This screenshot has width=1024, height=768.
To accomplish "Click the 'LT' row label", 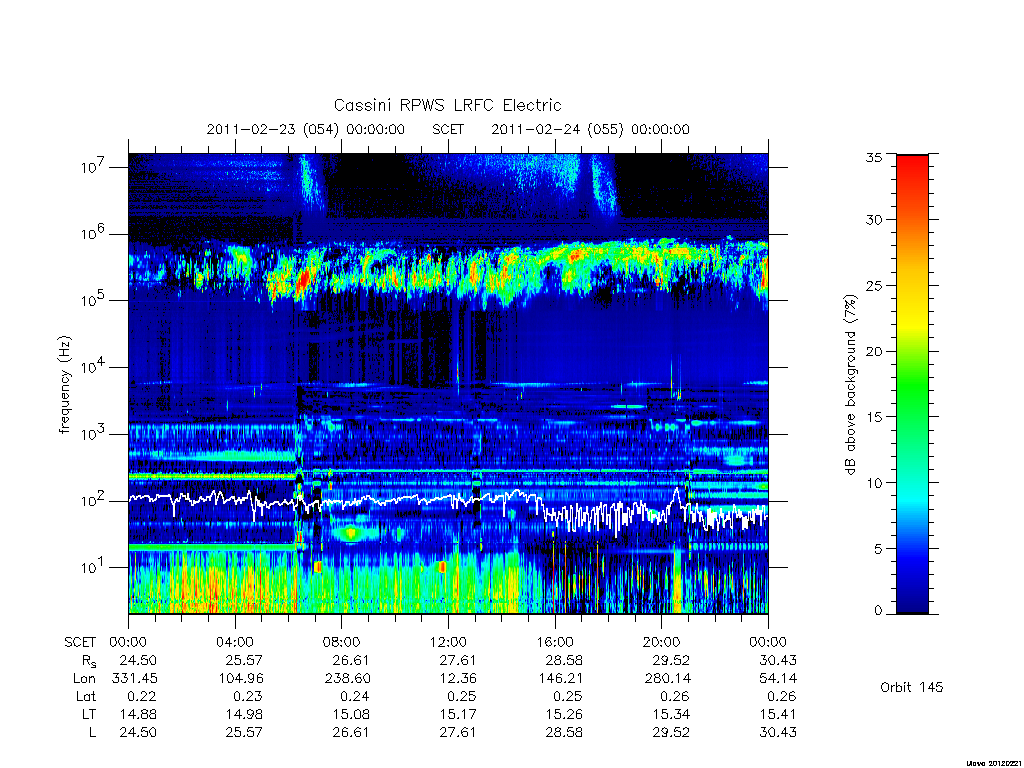I will 89,714.
